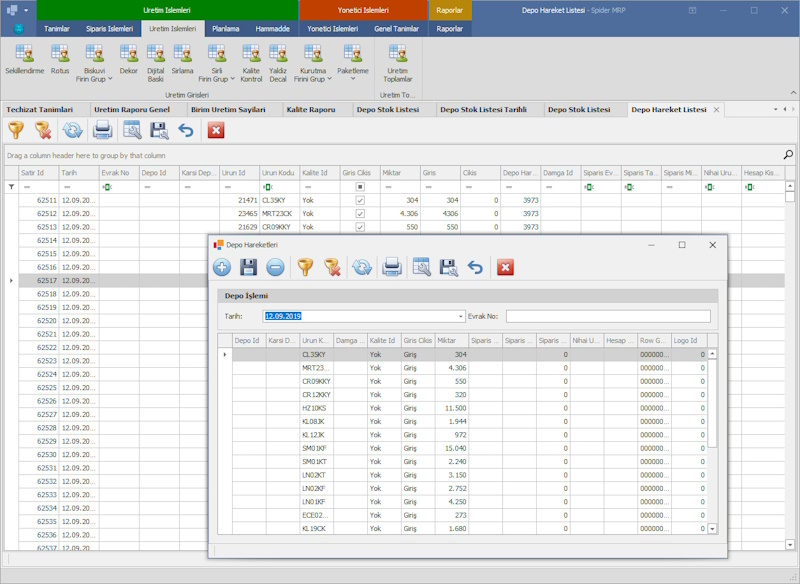Screen dimensions: 800x584
Task: Toggle the Giris Cikis filter row checkbox
Action: [360, 187]
